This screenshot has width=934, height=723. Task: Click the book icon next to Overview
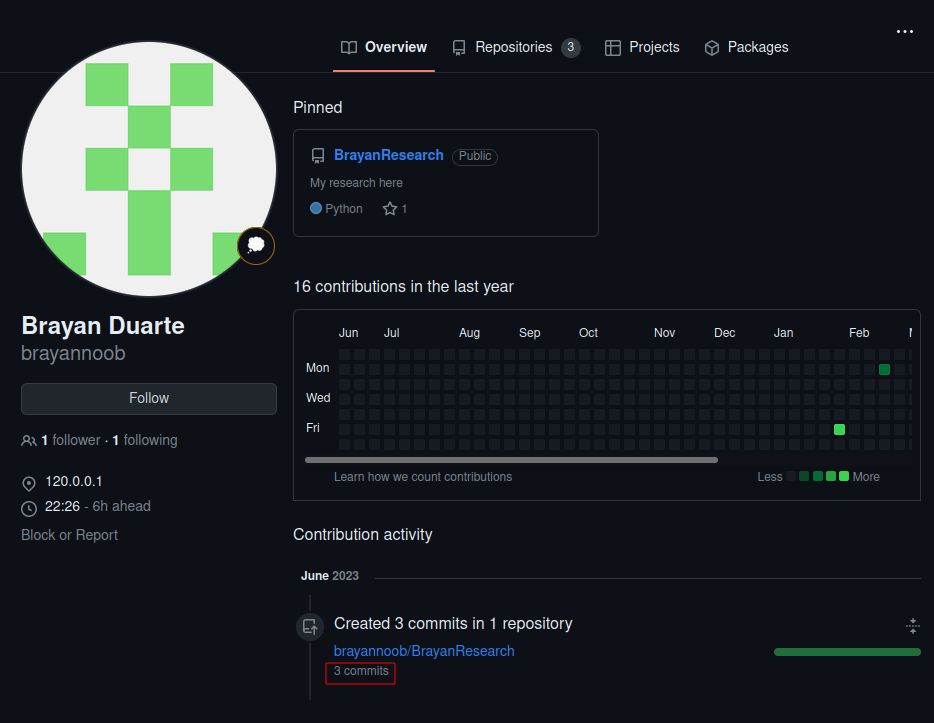click(349, 48)
